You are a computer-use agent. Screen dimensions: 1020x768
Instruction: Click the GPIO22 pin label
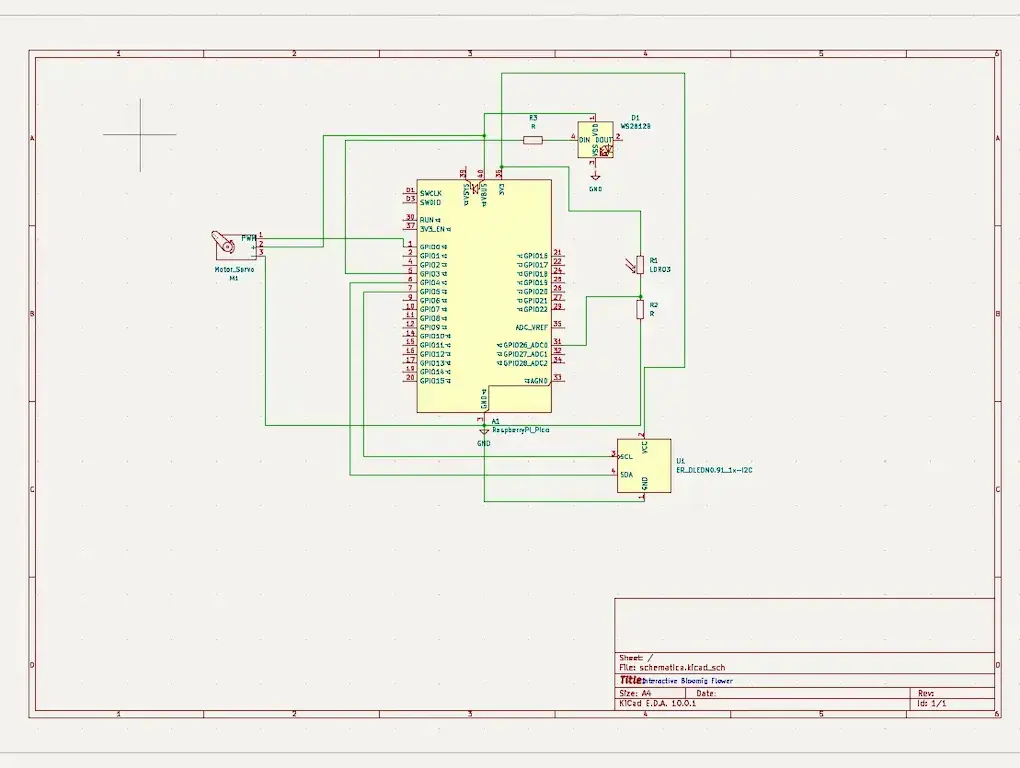point(535,310)
